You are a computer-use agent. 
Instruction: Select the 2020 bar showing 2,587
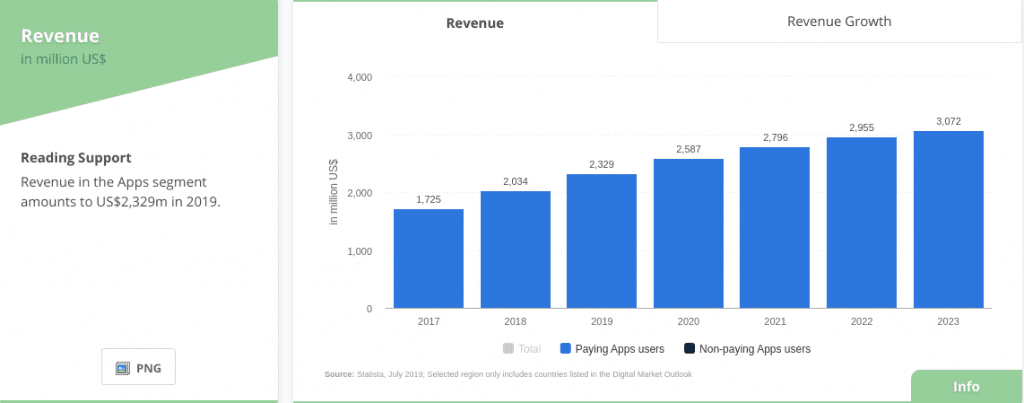(x=688, y=233)
